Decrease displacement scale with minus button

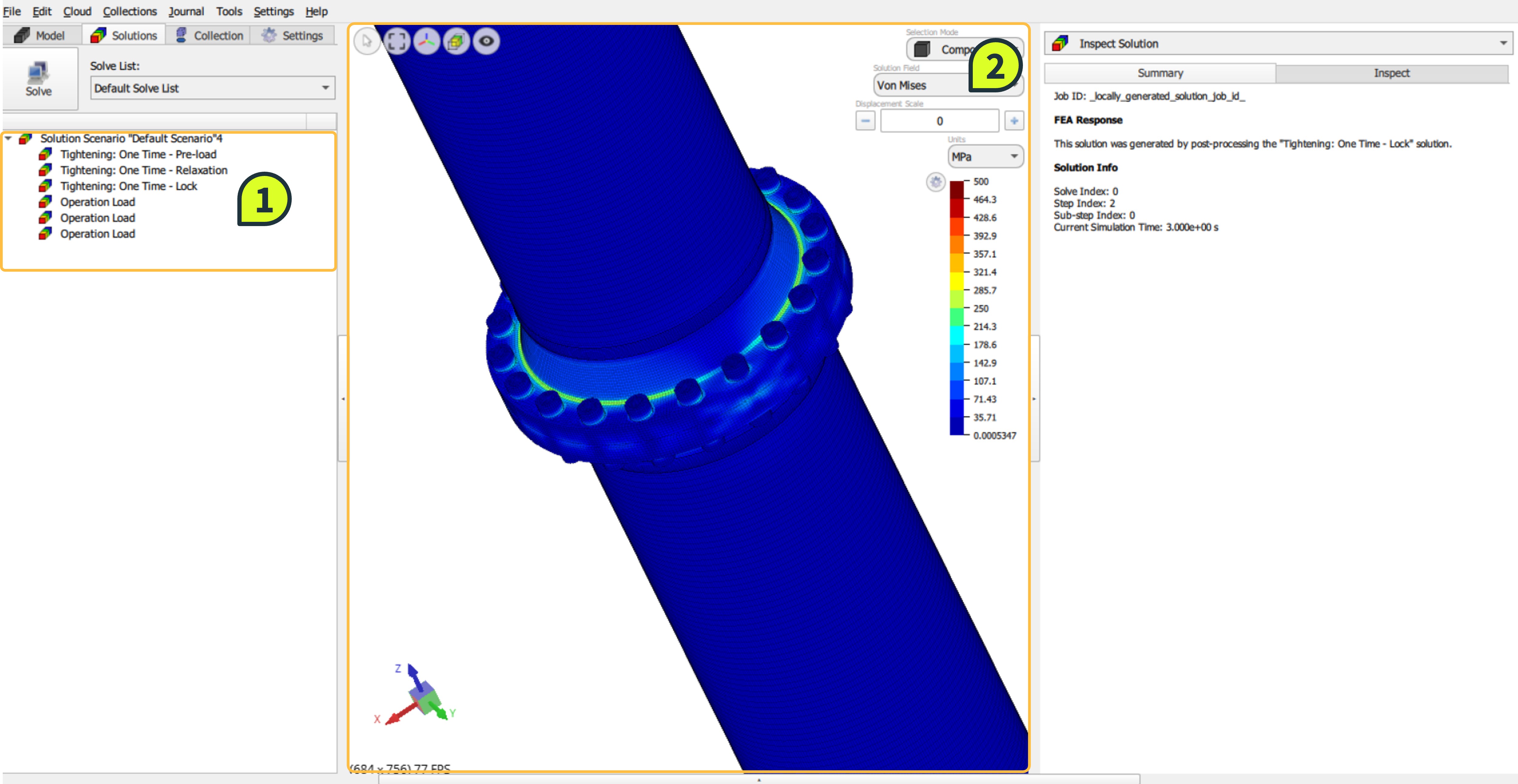click(x=865, y=121)
